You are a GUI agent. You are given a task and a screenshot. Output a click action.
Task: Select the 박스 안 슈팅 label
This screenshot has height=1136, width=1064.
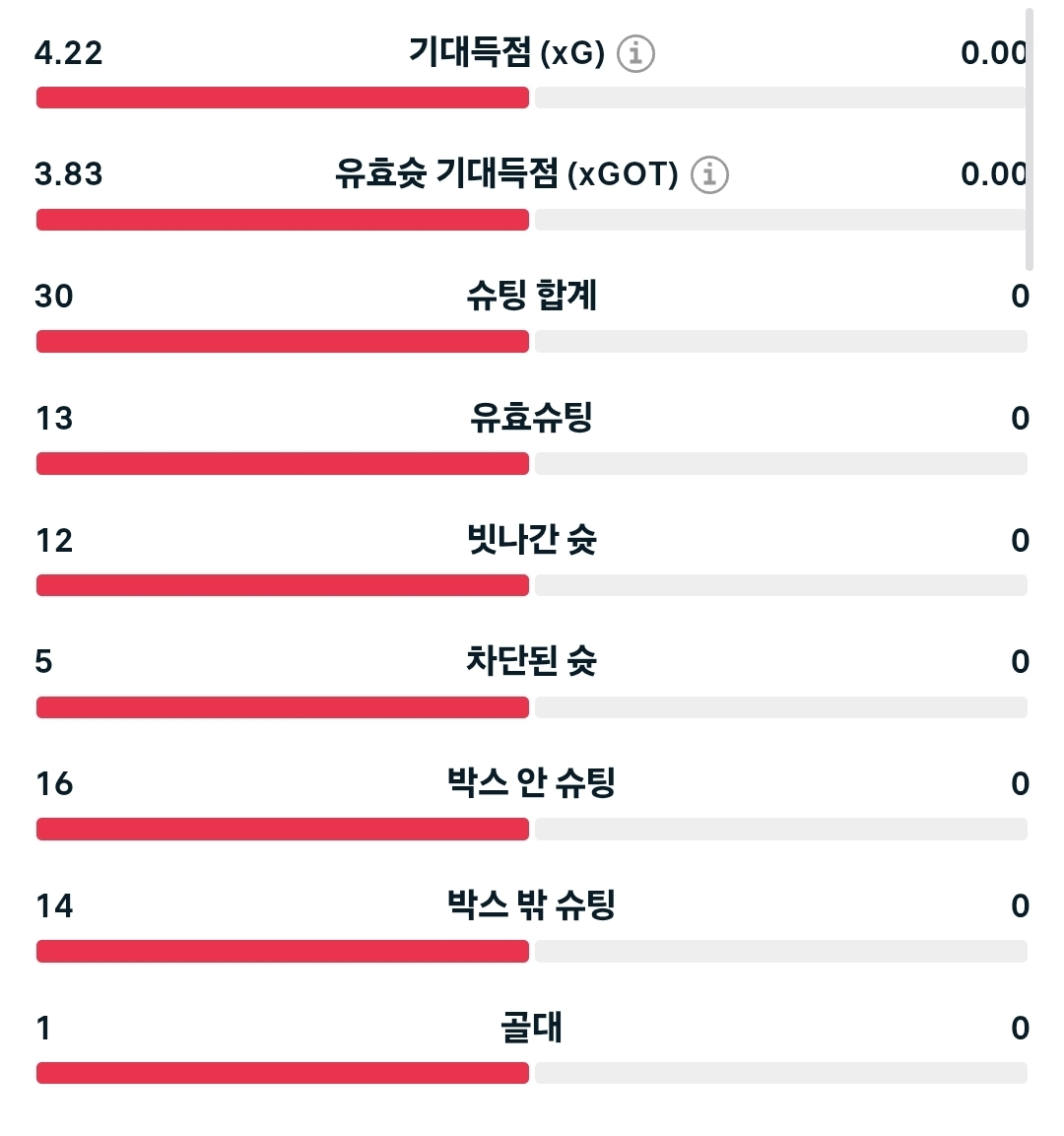[x=532, y=783]
